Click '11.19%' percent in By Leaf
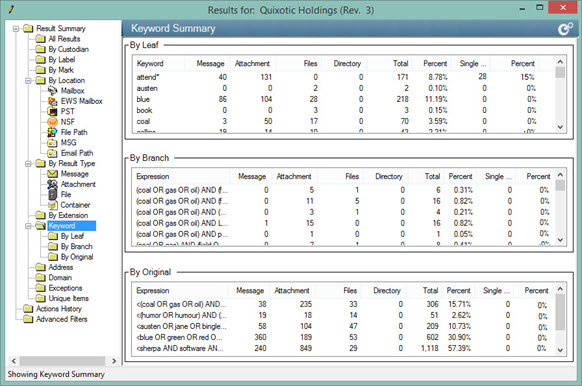 (436, 99)
